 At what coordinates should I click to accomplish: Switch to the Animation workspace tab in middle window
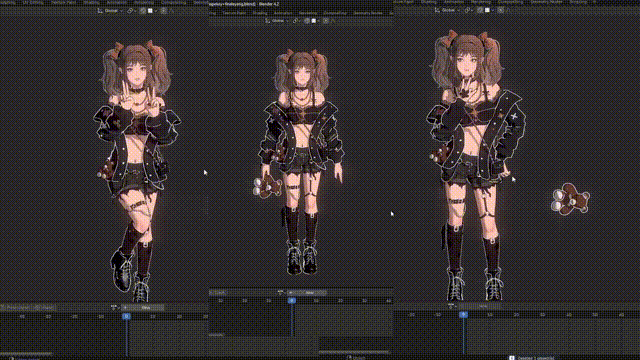coord(283,13)
